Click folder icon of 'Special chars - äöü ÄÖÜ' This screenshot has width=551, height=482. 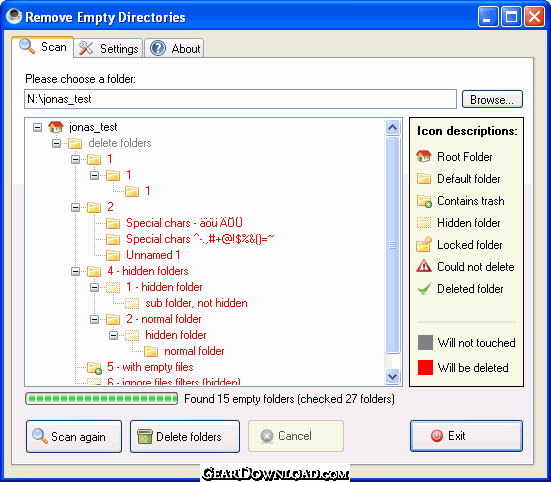coord(113,223)
